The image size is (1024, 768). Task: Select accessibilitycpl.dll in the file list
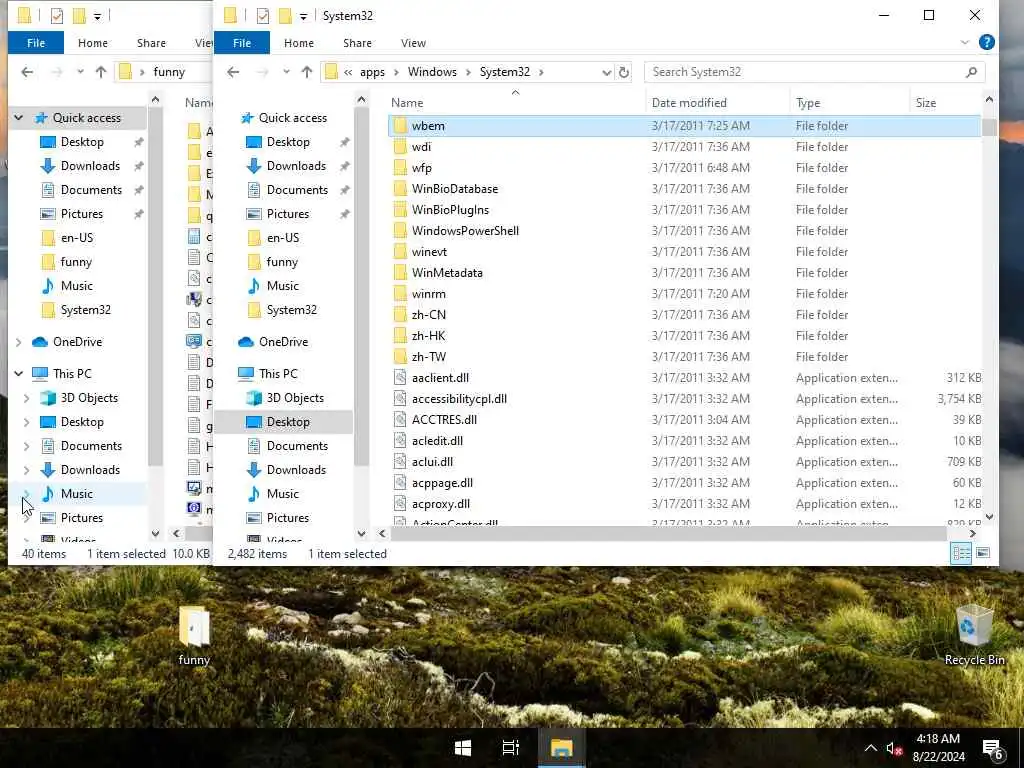[x=684, y=398]
